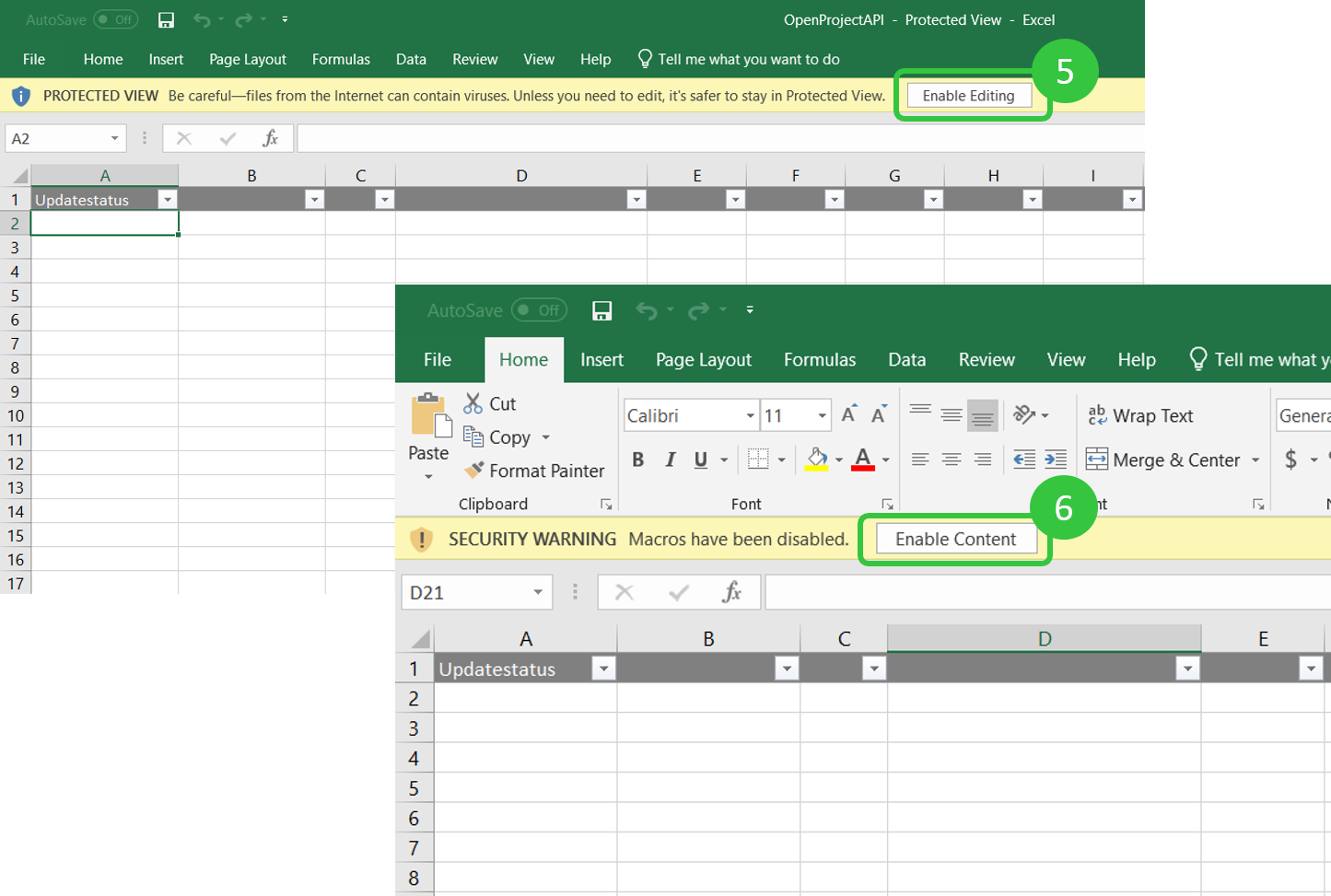
Task: Click Format Painter
Action: click(x=534, y=471)
